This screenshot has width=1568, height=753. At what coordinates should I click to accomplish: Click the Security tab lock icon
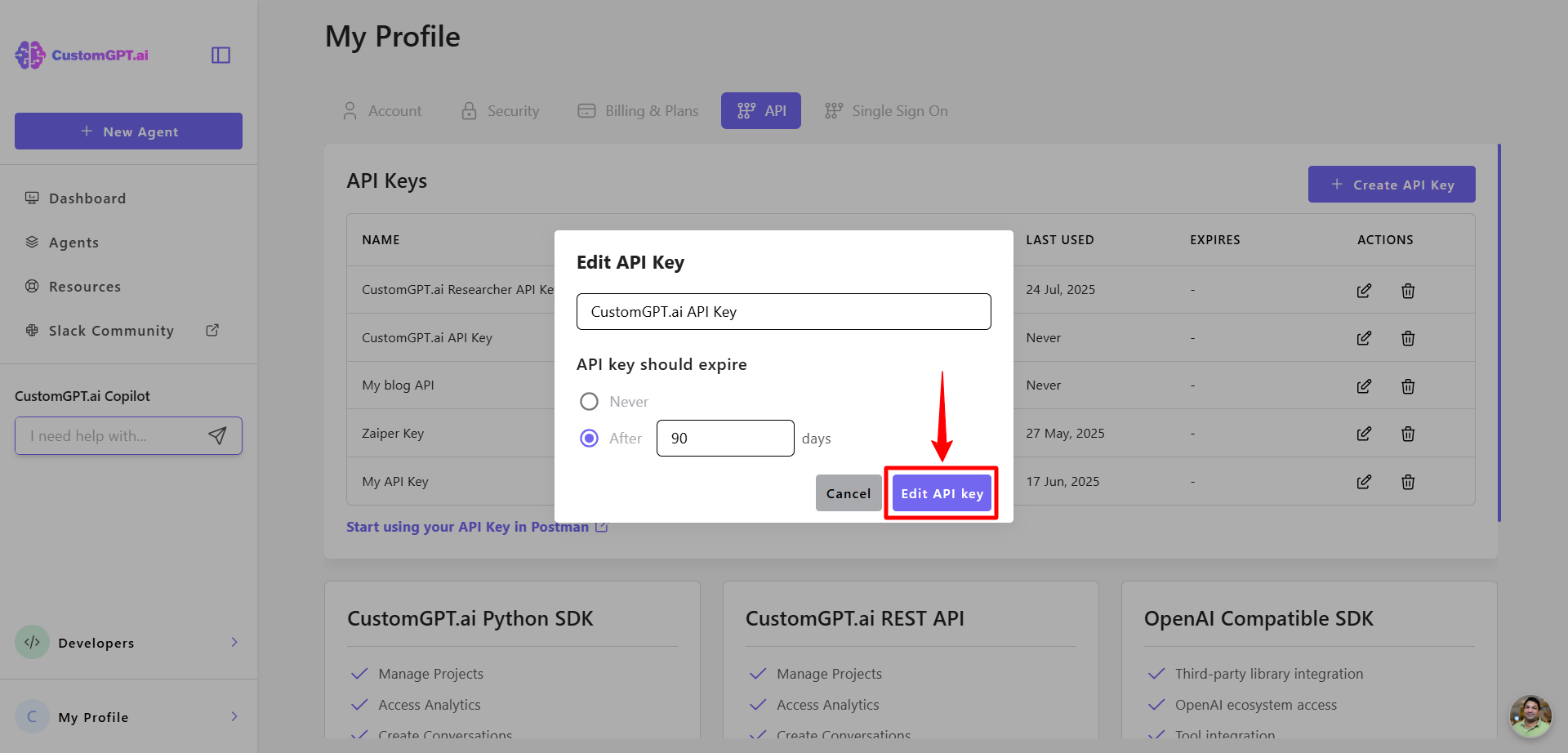pos(469,111)
